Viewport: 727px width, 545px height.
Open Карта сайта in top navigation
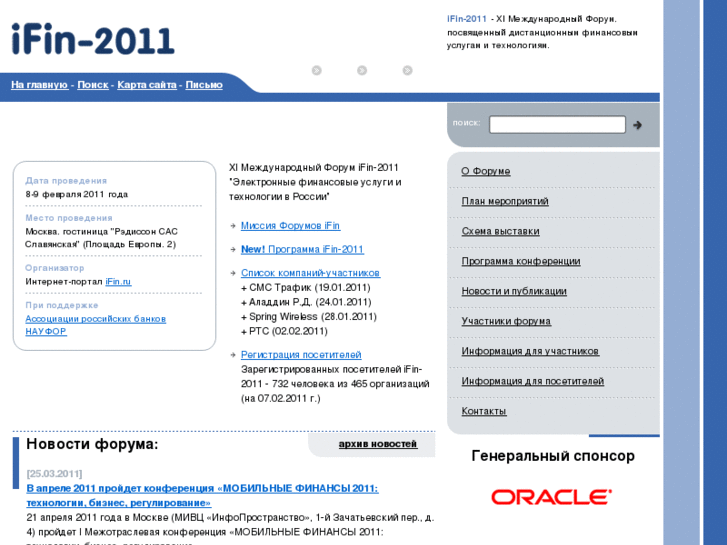(147, 85)
